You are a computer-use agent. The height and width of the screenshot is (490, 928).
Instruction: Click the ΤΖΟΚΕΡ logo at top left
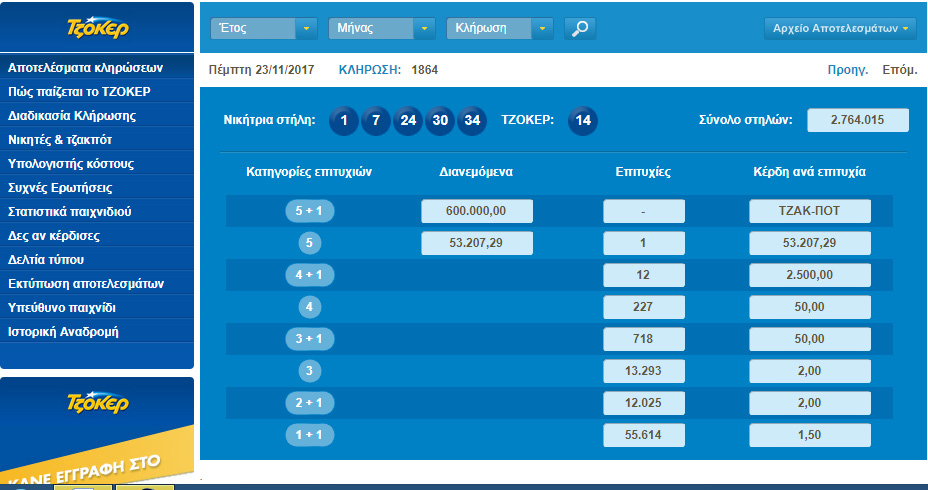pos(97,29)
